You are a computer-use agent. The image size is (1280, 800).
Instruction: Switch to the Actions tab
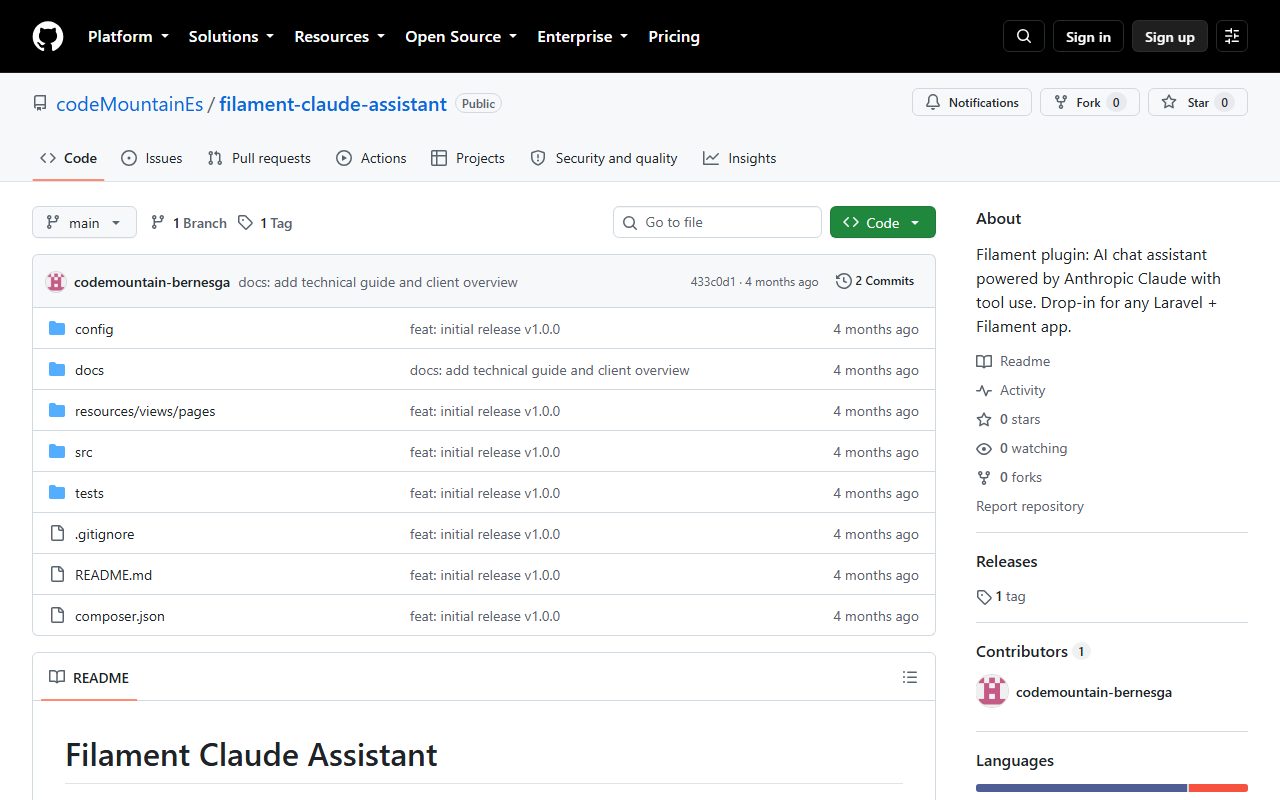pyautogui.click(x=371, y=158)
